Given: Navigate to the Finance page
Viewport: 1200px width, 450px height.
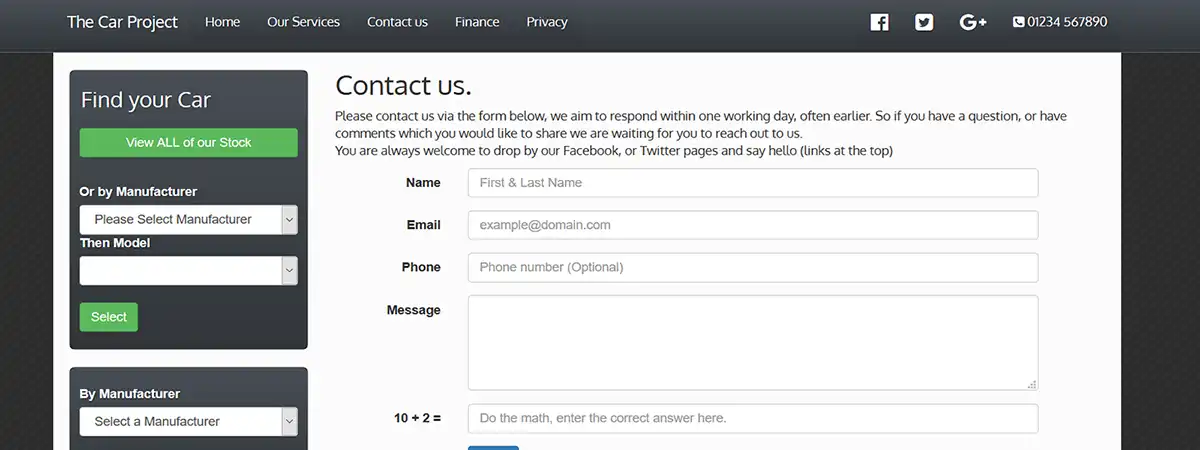Looking at the screenshot, I should tap(477, 22).
